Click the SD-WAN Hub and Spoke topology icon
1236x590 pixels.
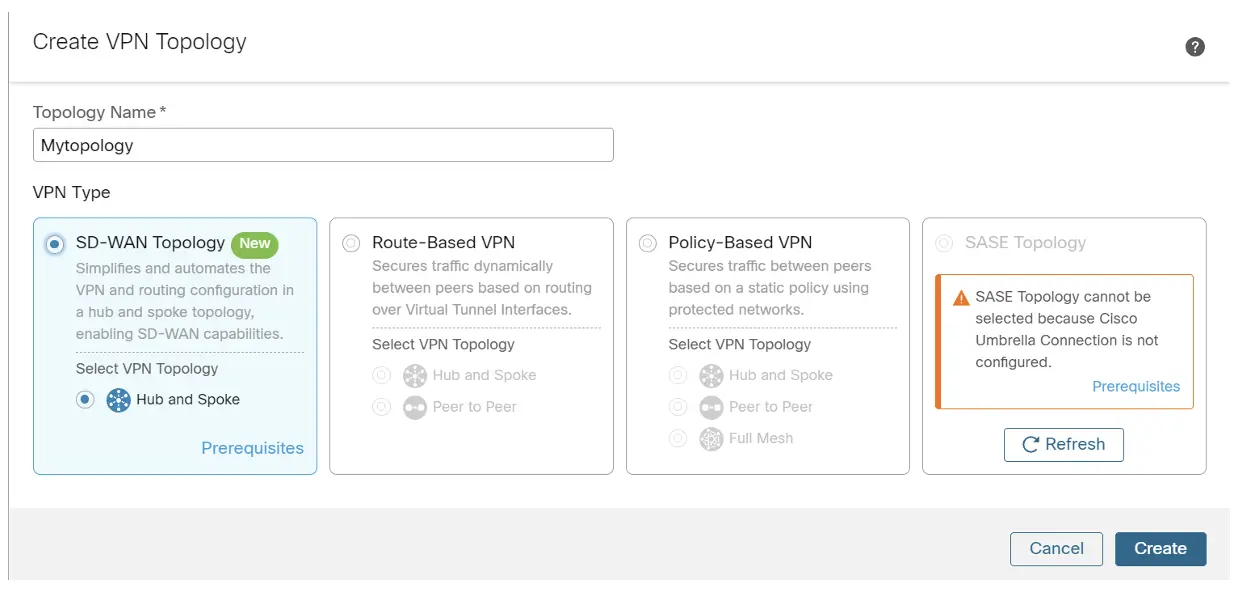(118, 400)
